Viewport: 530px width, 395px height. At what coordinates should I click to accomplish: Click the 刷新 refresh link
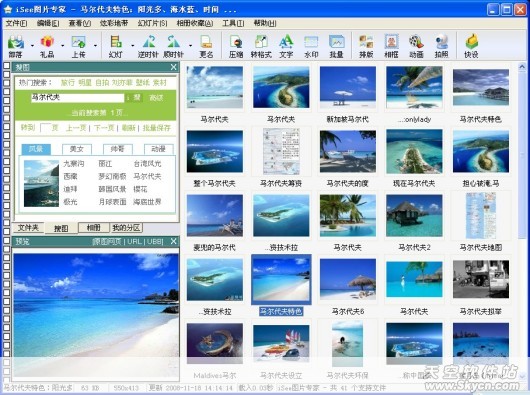(128, 128)
